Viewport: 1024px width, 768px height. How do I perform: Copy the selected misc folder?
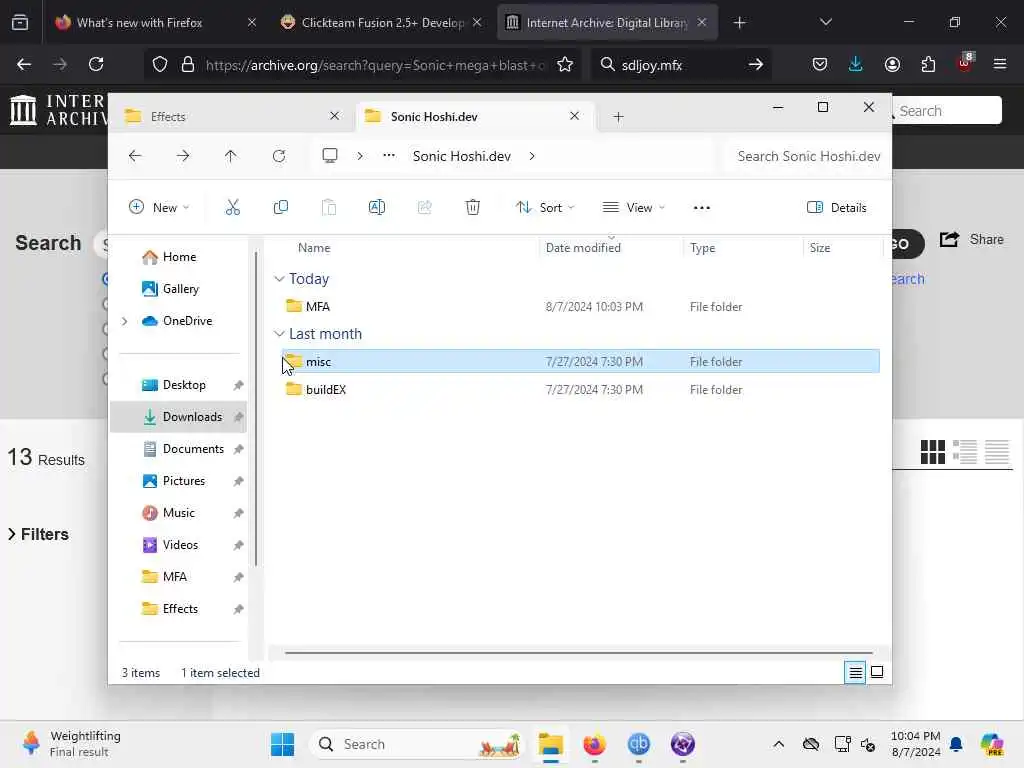pos(281,208)
